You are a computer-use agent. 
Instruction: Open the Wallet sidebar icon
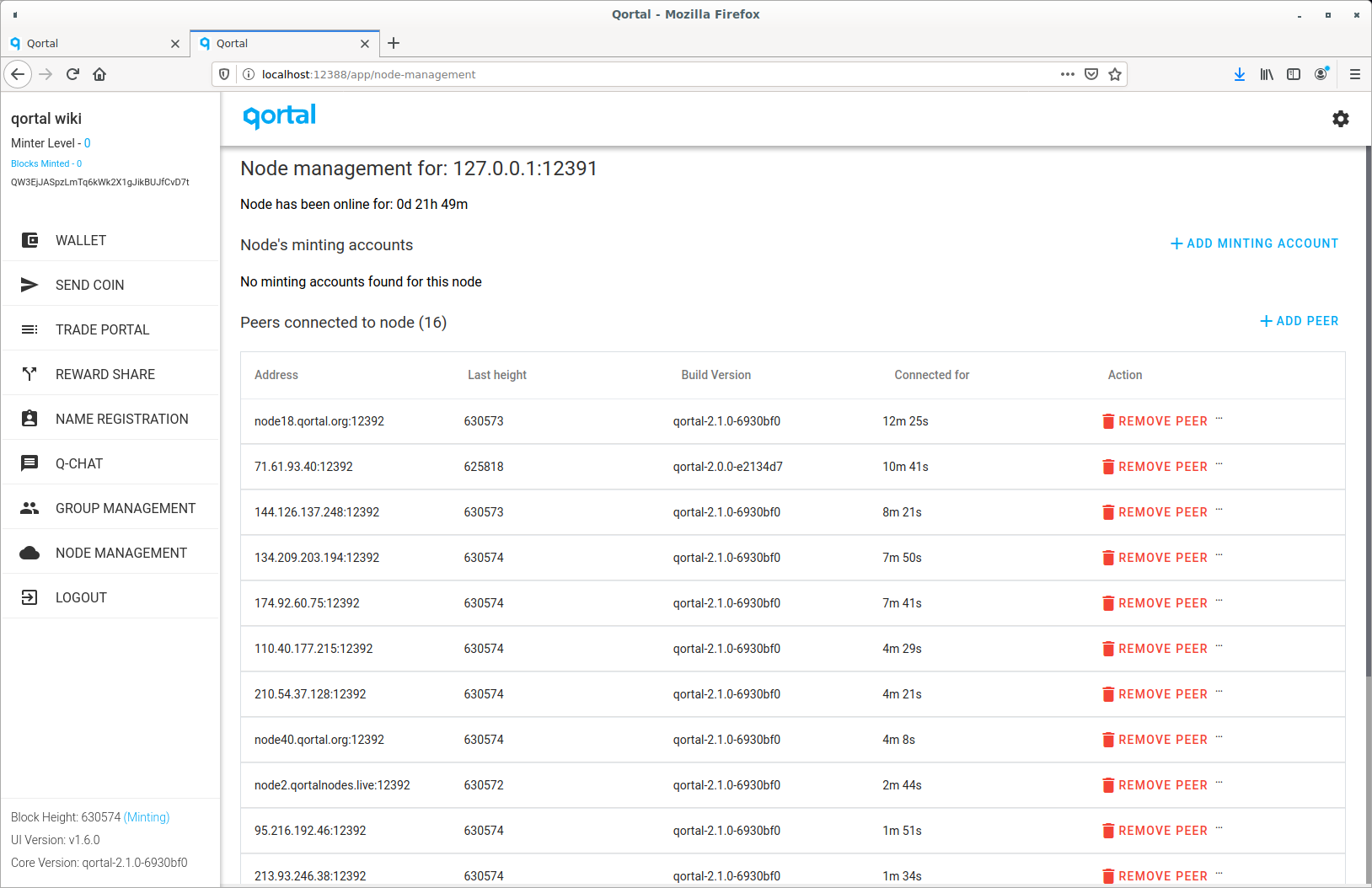[29, 240]
